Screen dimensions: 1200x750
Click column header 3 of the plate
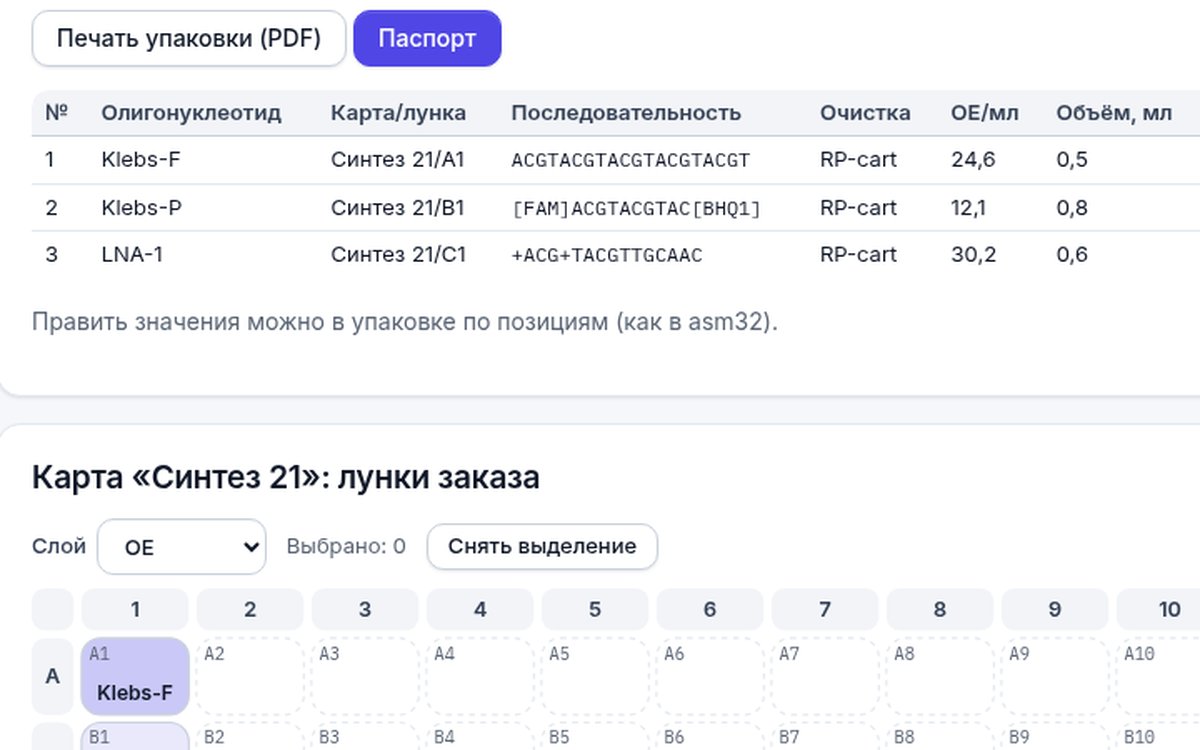tap(365, 609)
